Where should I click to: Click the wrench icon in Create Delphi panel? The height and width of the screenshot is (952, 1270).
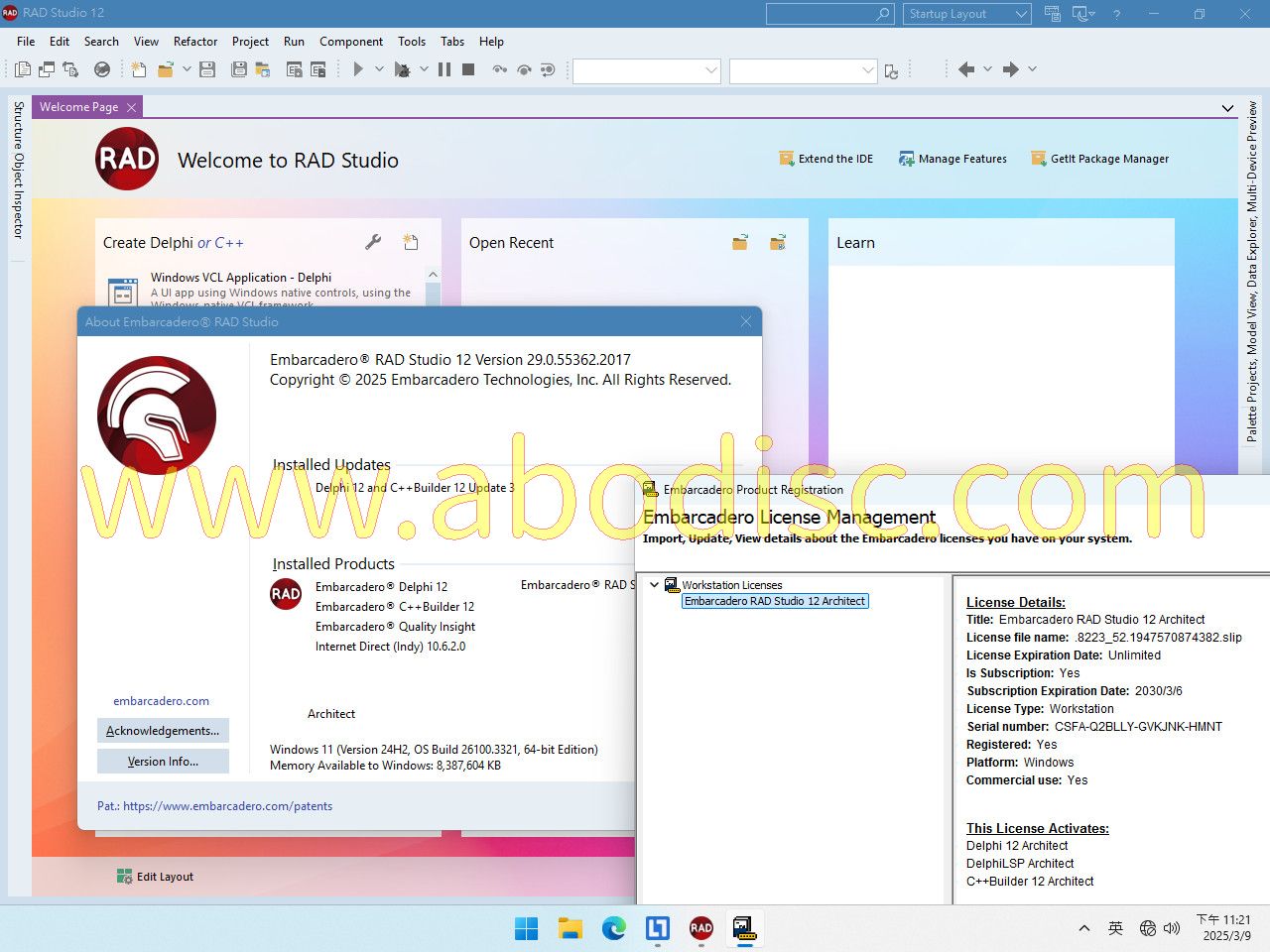coord(373,242)
